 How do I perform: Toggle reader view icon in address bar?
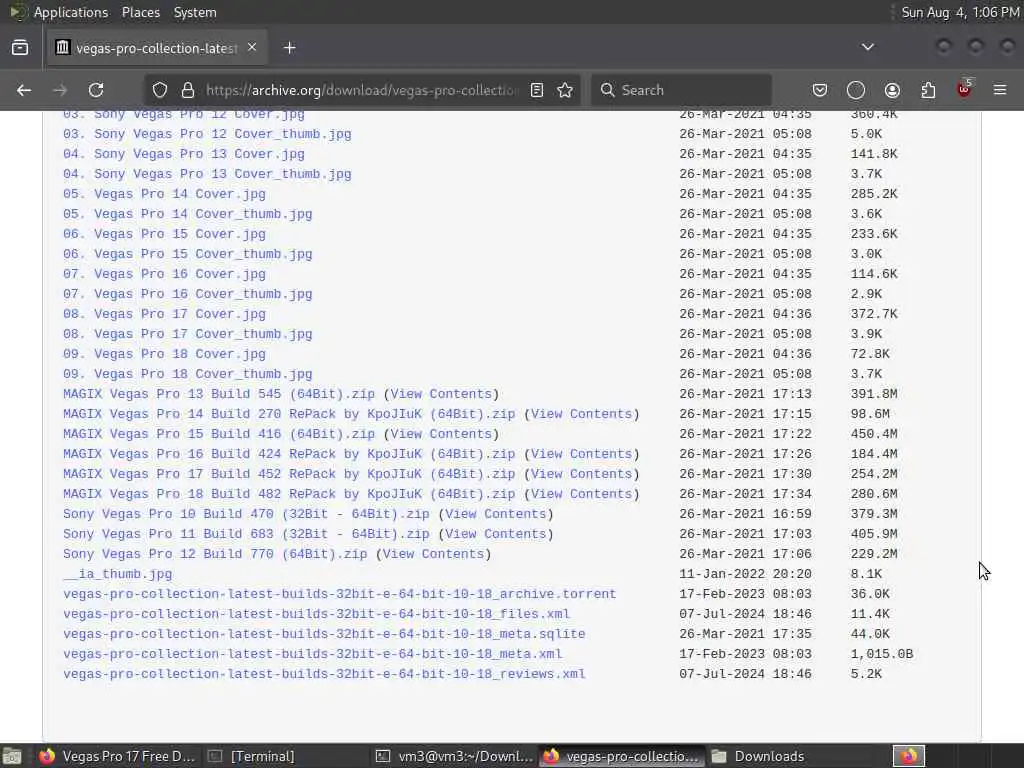[x=537, y=90]
